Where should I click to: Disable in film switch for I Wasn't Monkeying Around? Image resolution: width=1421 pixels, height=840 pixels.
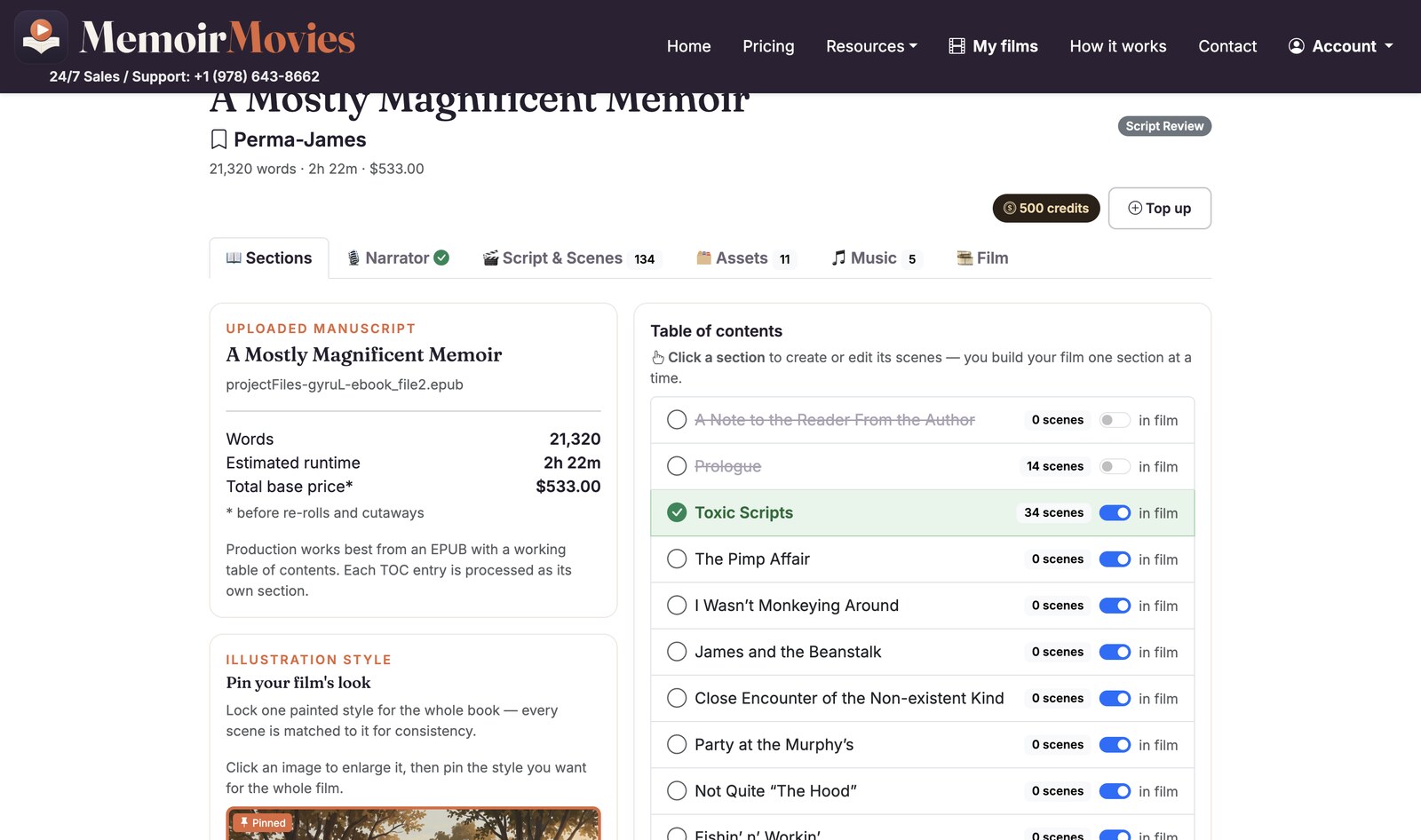click(x=1115, y=606)
